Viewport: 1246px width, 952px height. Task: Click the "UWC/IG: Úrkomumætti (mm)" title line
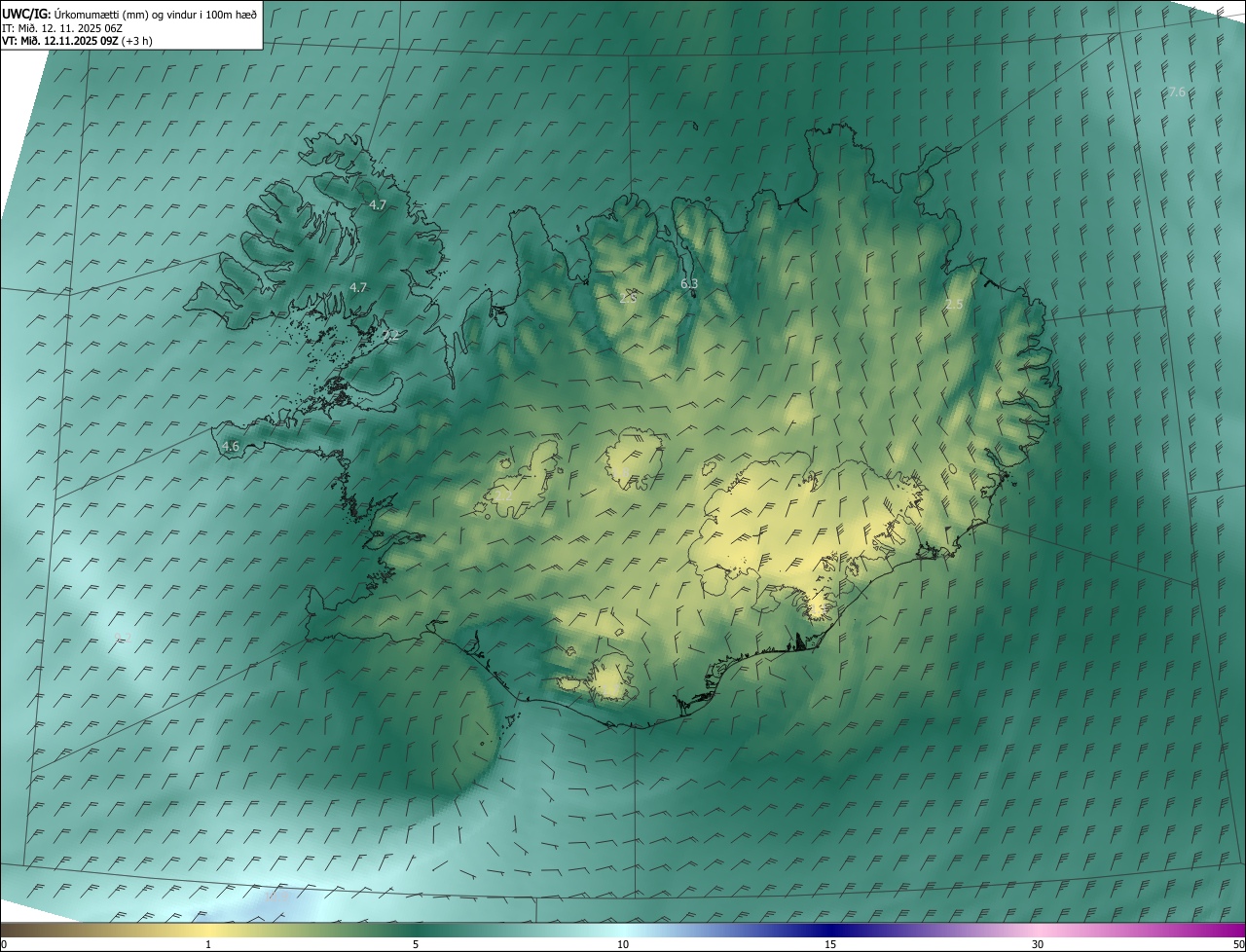tap(129, 14)
